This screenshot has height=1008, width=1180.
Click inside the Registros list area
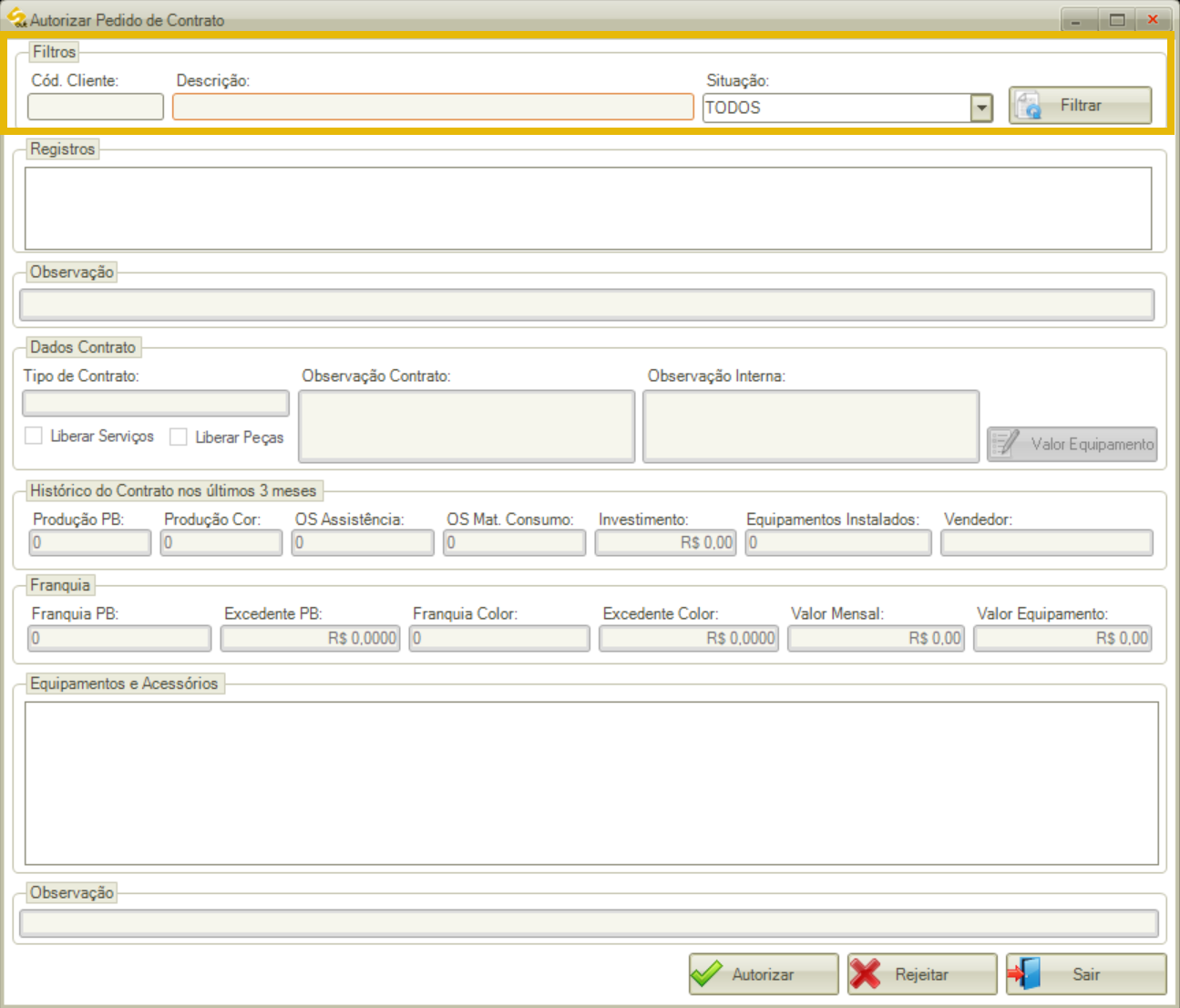click(588, 208)
